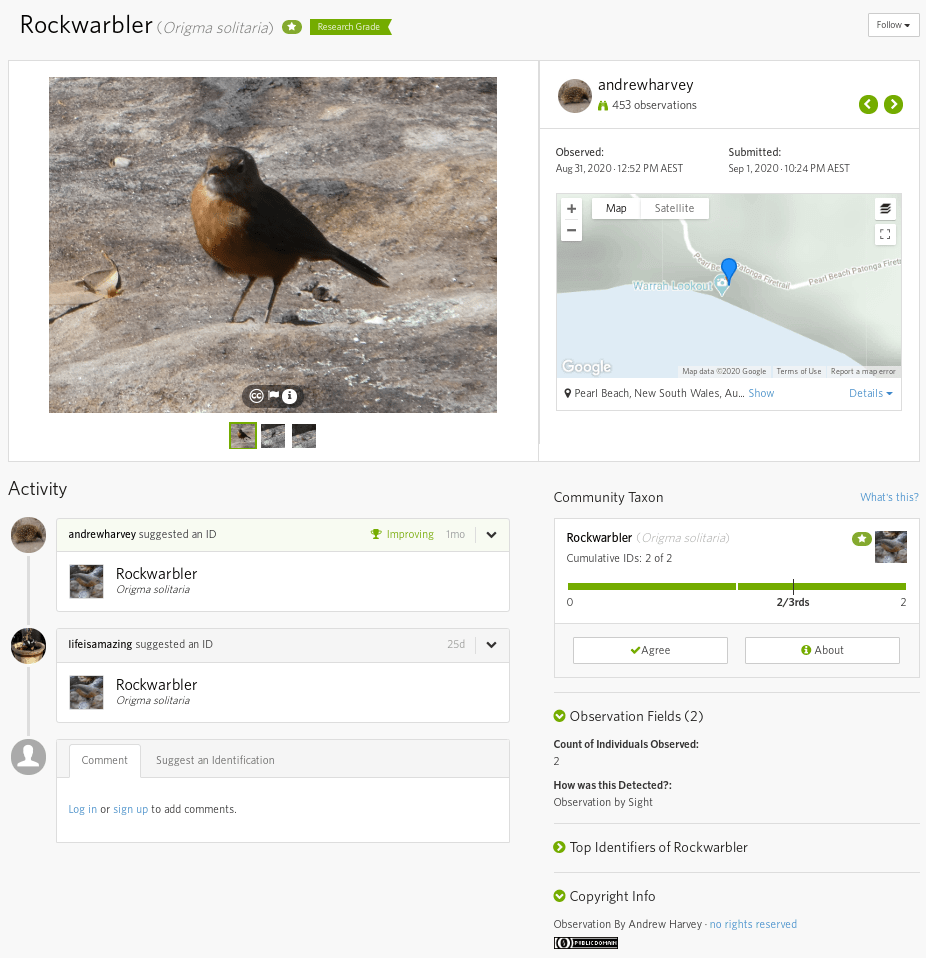Image resolution: width=926 pixels, height=958 pixels.
Task: Open location Details dropdown
Action: point(870,393)
